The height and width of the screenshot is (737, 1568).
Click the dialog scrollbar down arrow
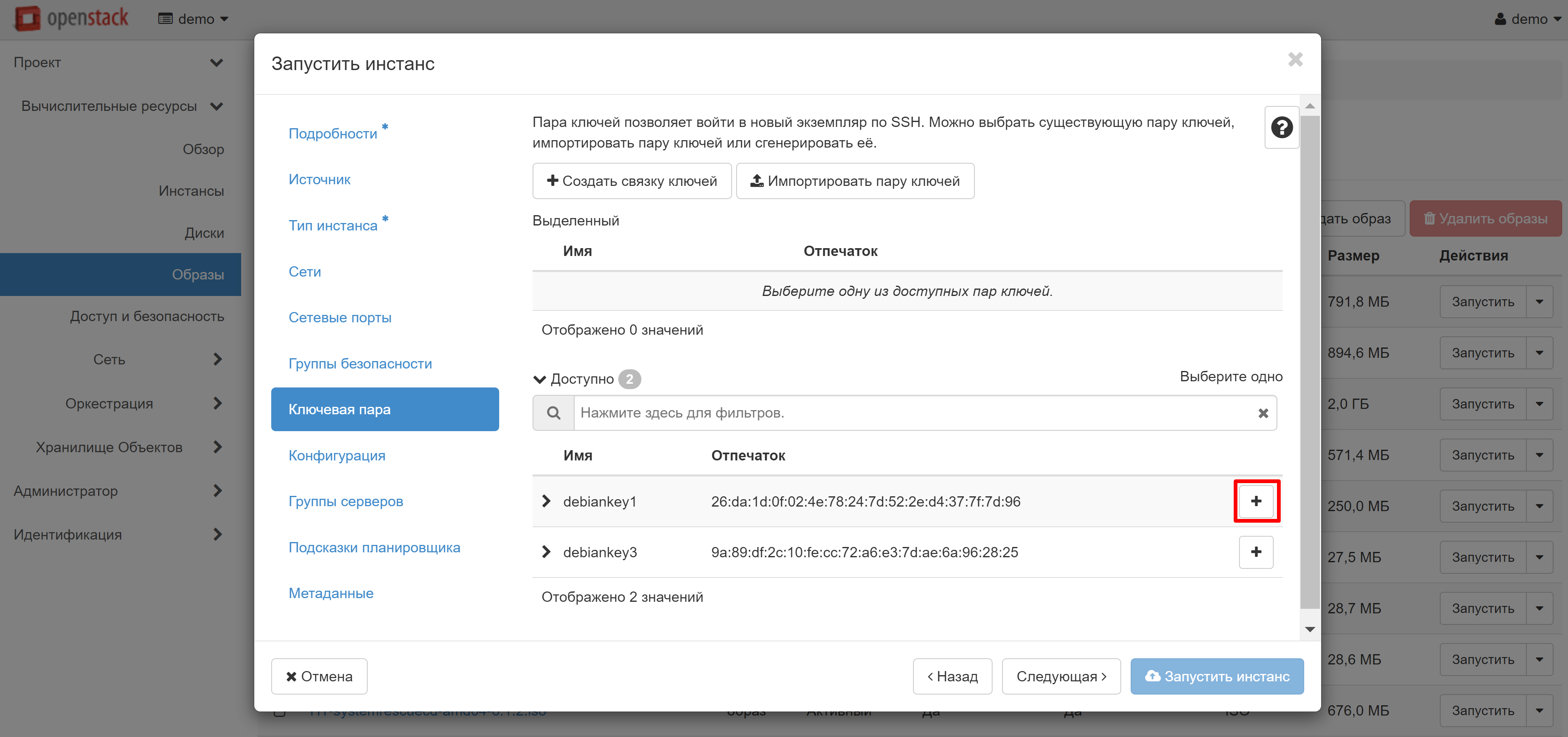pyautogui.click(x=1310, y=629)
